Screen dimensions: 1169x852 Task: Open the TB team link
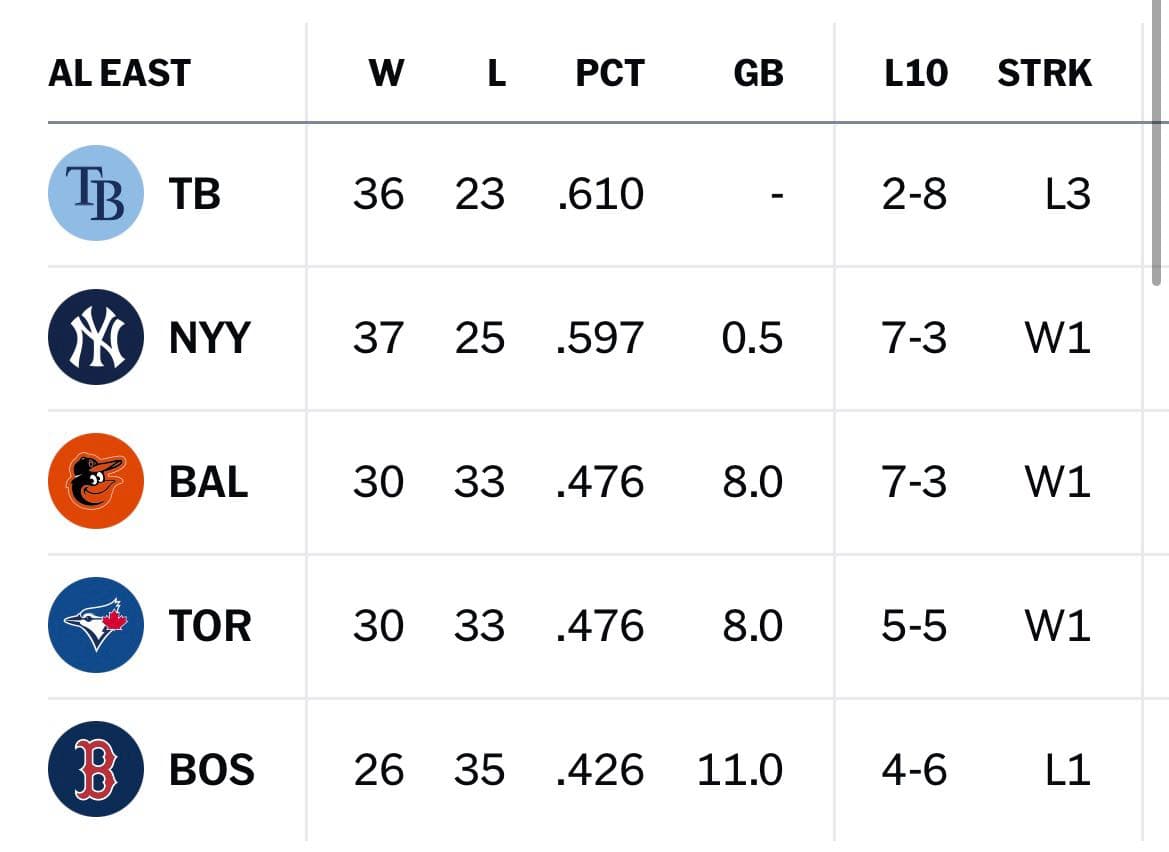pos(195,194)
